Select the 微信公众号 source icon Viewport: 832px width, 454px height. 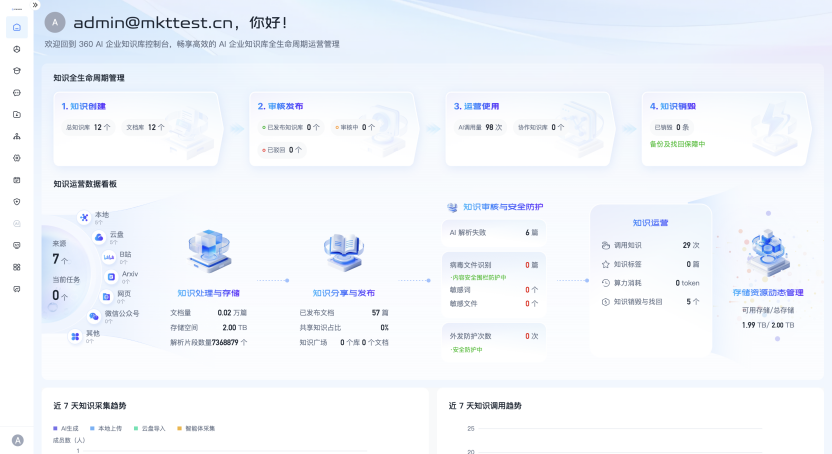coord(94,316)
